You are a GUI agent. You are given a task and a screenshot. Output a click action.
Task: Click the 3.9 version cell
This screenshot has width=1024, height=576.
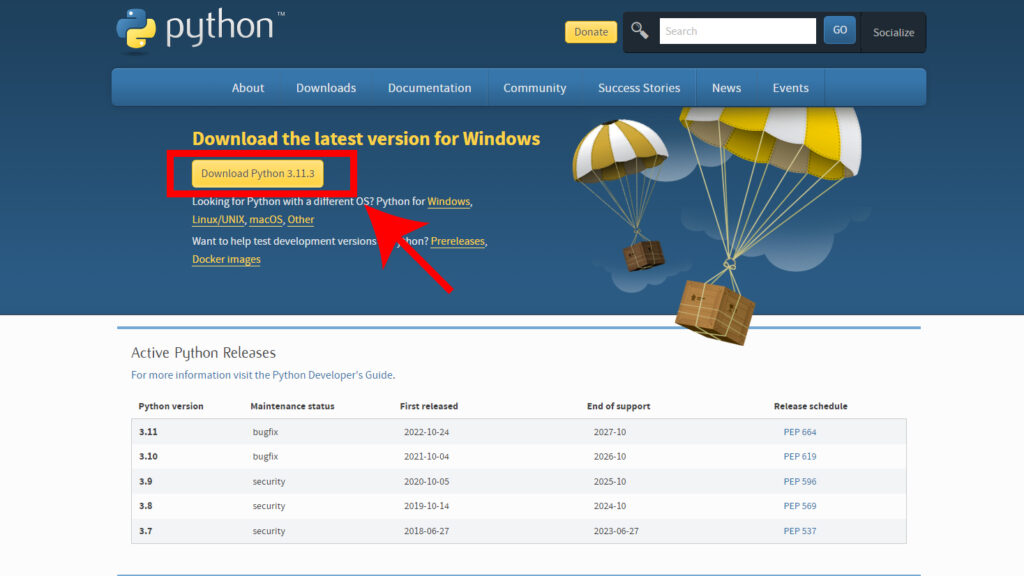pyautogui.click(x=146, y=481)
